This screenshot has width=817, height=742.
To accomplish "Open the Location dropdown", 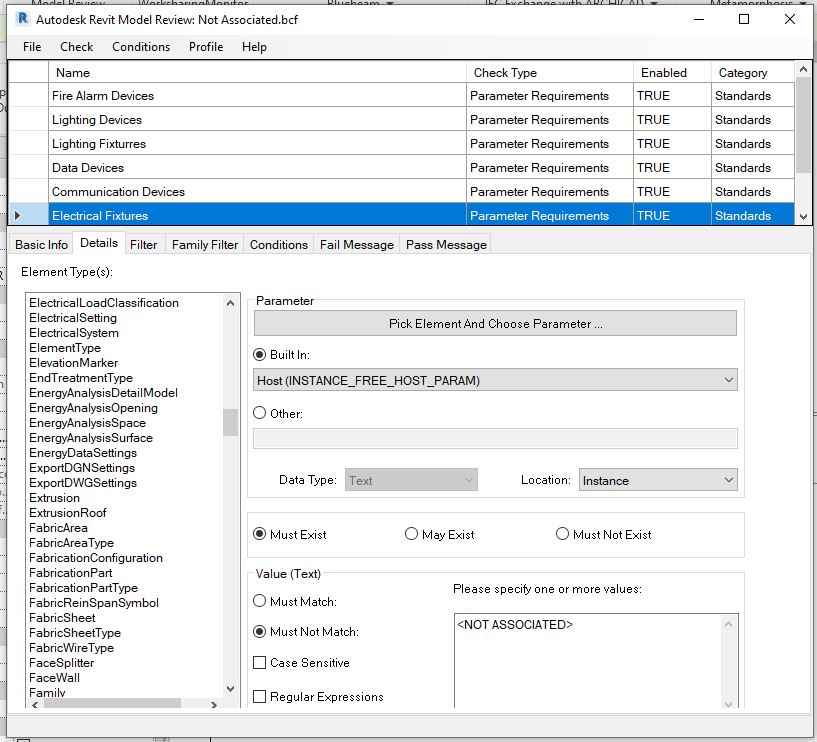I will tap(658, 480).
